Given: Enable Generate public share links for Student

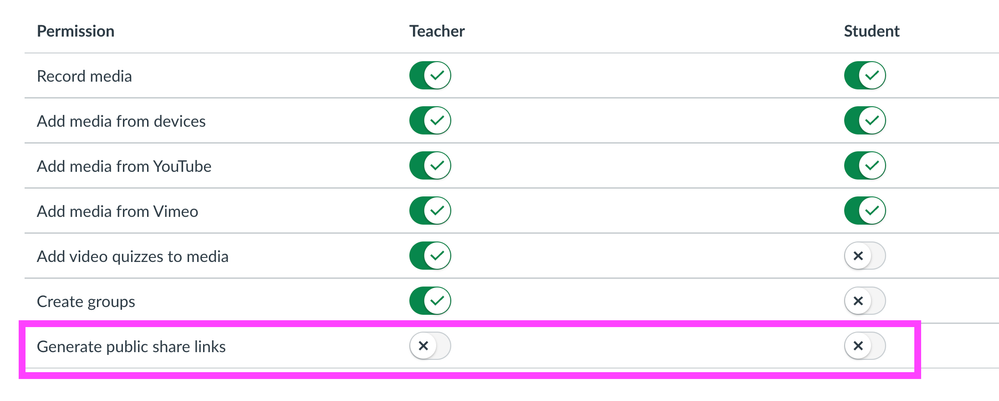Looking at the screenshot, I should 865,346.
